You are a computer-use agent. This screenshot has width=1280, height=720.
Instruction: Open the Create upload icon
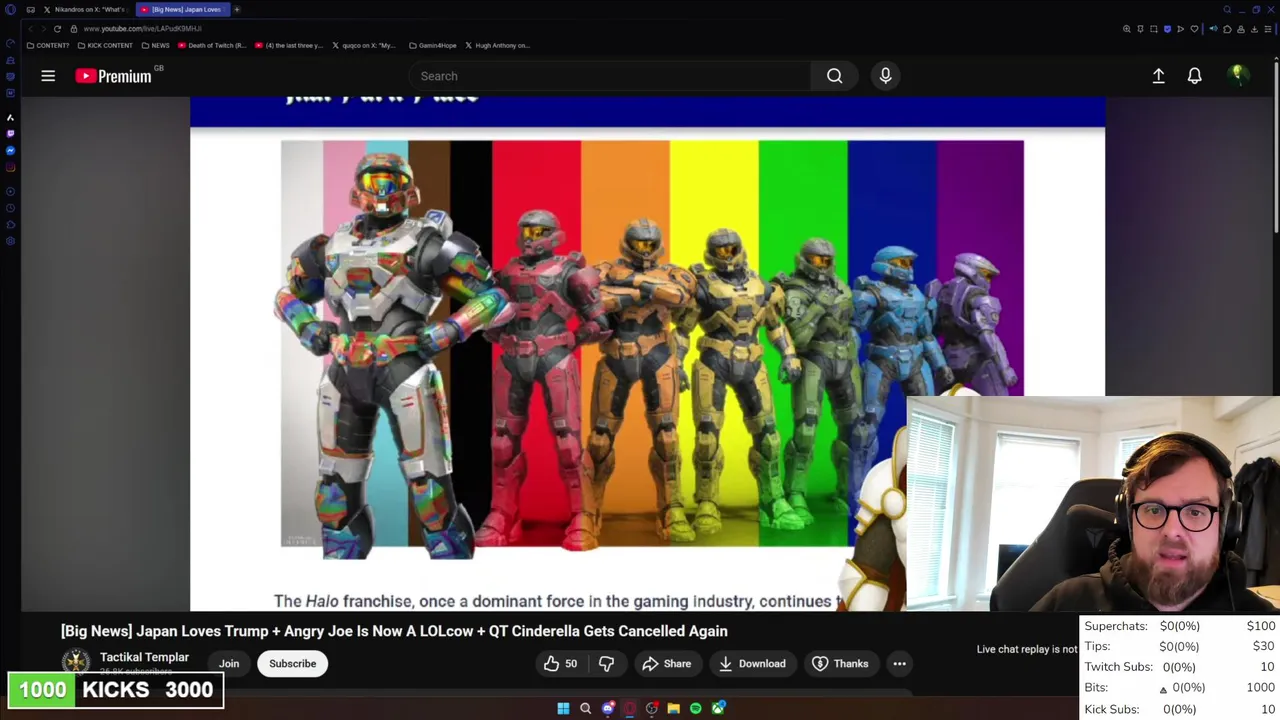(x=1158, y=76)
